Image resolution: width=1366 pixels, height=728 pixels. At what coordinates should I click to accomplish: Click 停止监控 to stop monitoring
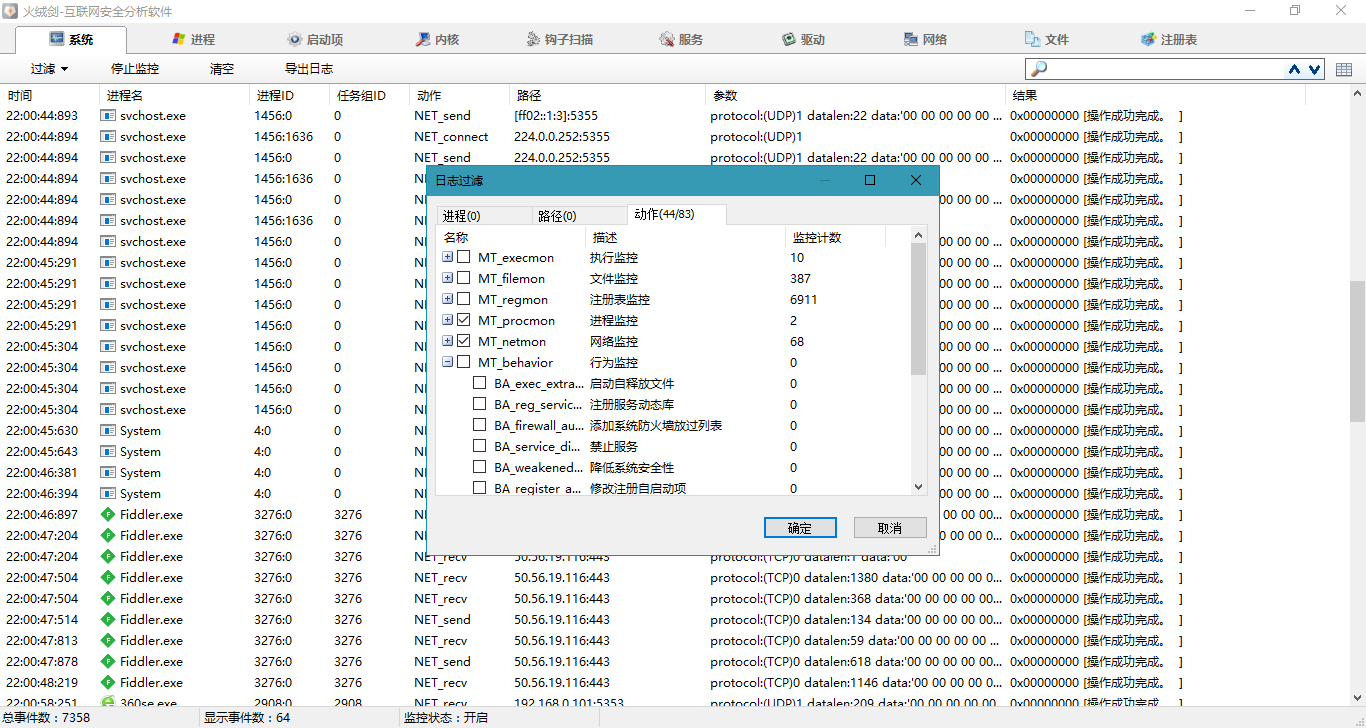(135, 69)
